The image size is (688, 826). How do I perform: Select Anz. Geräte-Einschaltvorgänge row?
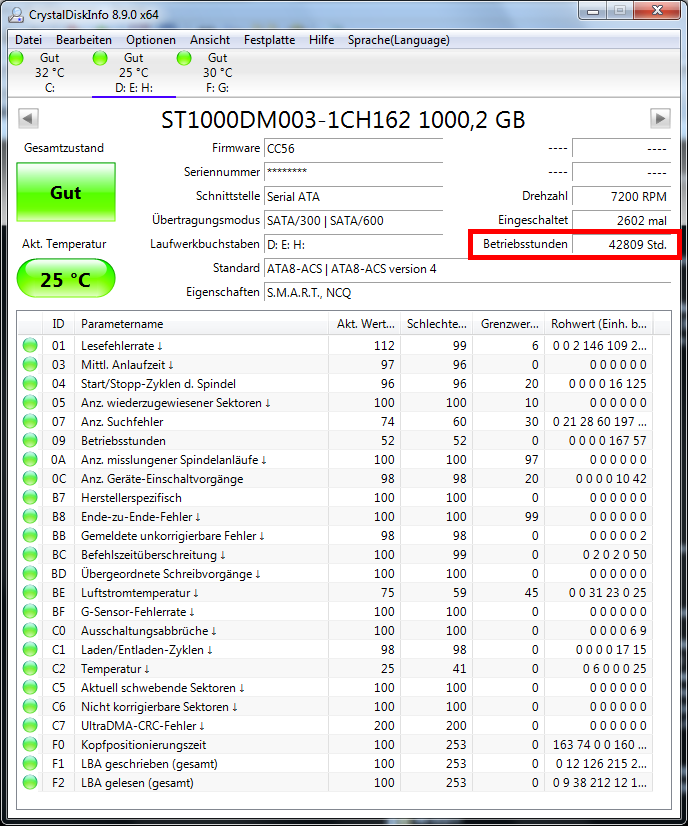(335, 479)
